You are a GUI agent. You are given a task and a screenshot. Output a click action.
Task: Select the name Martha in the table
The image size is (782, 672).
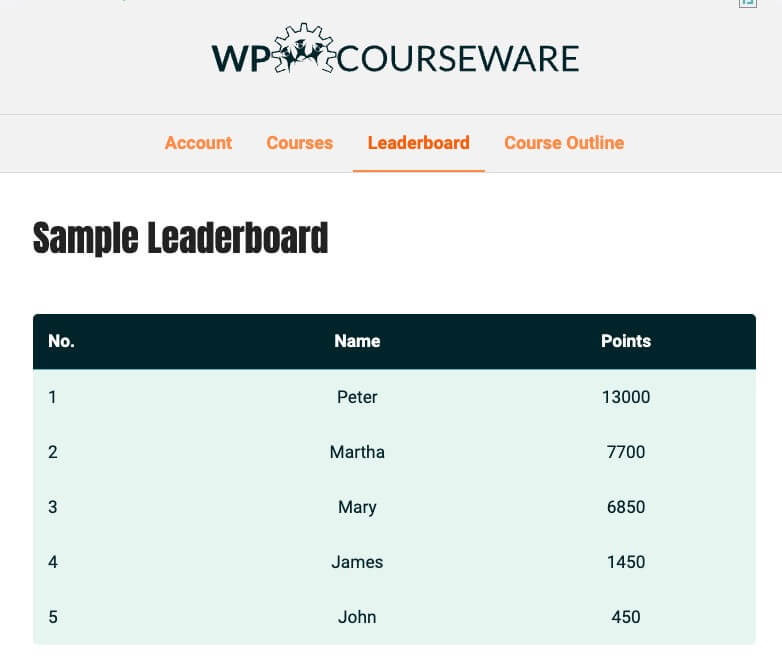(x=357, y=452)
